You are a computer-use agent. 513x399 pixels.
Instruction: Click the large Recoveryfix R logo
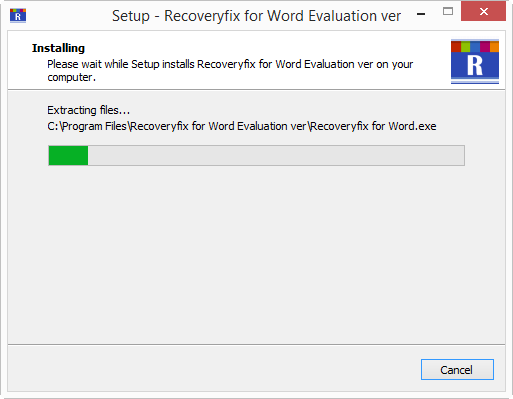[x=475, y=62]
